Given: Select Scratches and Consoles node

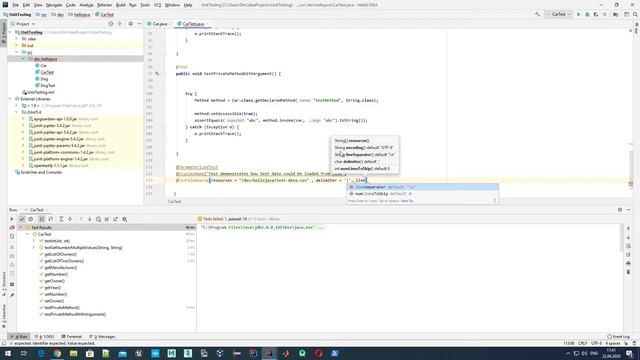Looking at the screenshot, I should click(x=41, y=172).
